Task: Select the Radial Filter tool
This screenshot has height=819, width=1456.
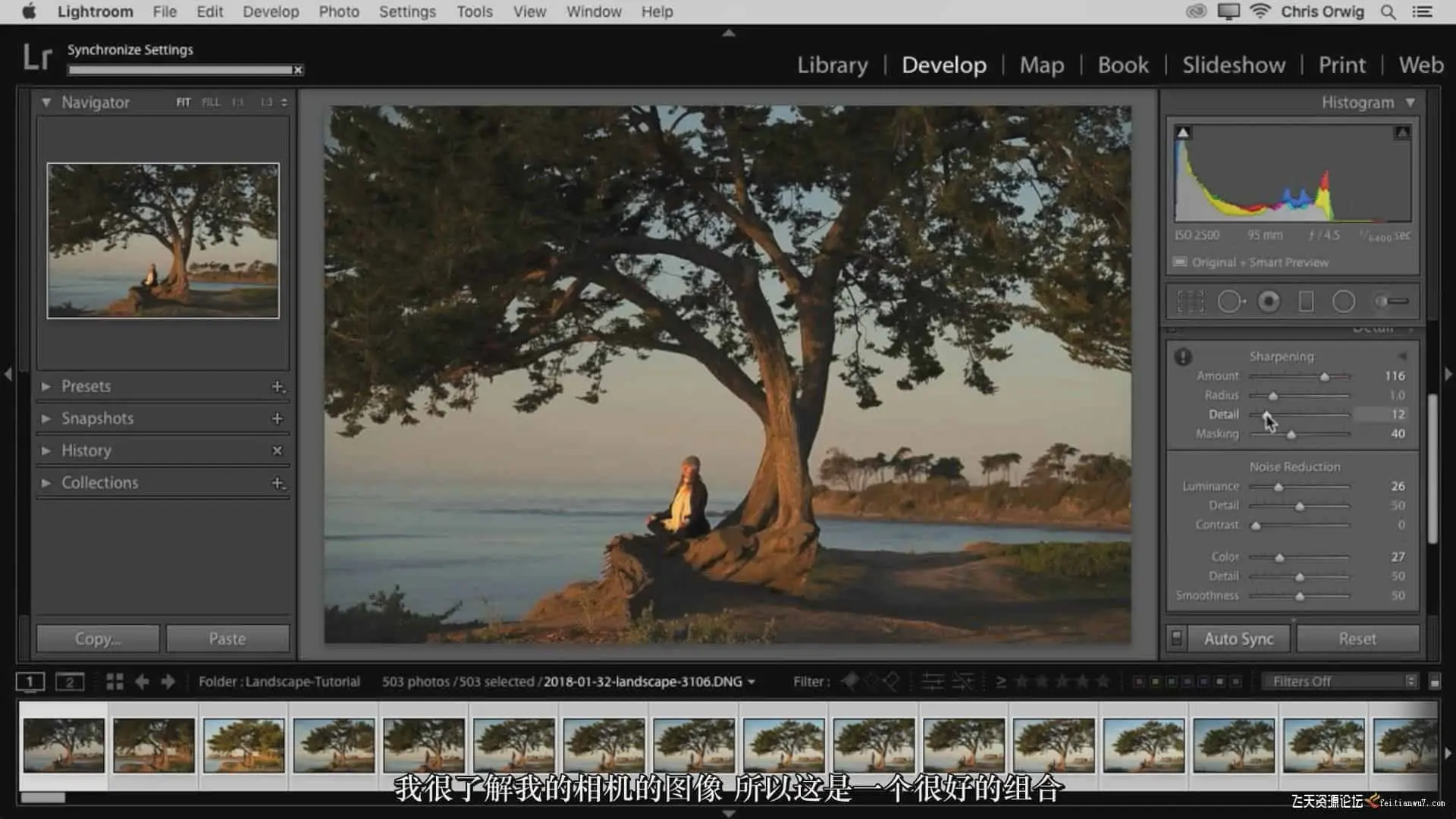Action: pyautogui.click(x=1344, y=302)
